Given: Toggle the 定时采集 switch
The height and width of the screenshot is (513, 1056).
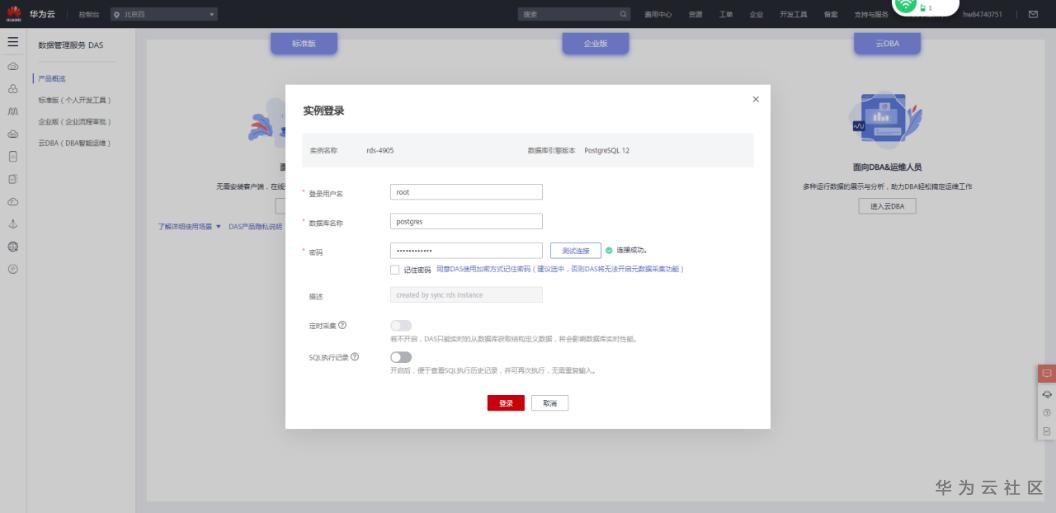Looking at the screenshot, I should [401, 326].
